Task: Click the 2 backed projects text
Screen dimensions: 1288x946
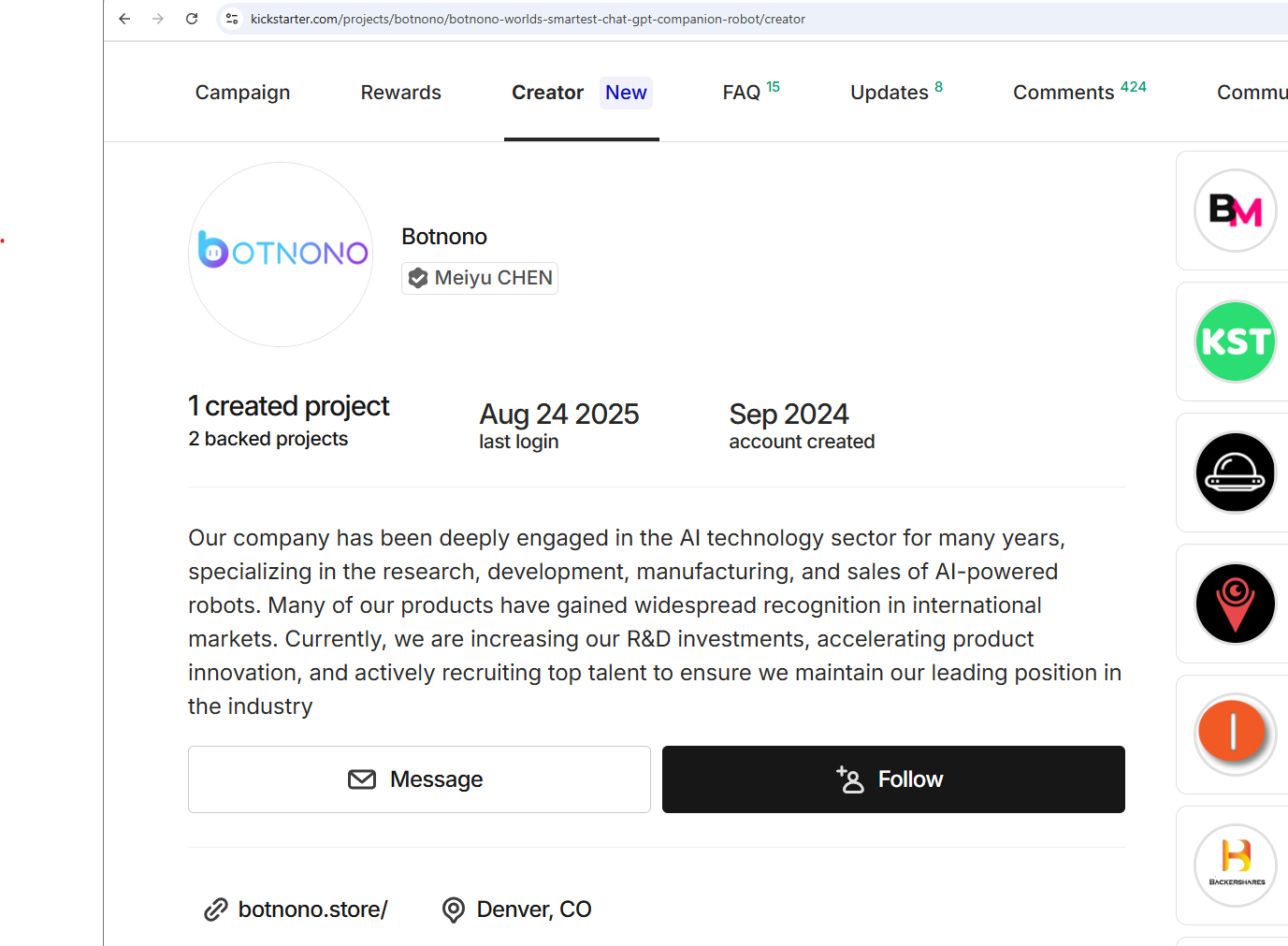Action: 268,439
